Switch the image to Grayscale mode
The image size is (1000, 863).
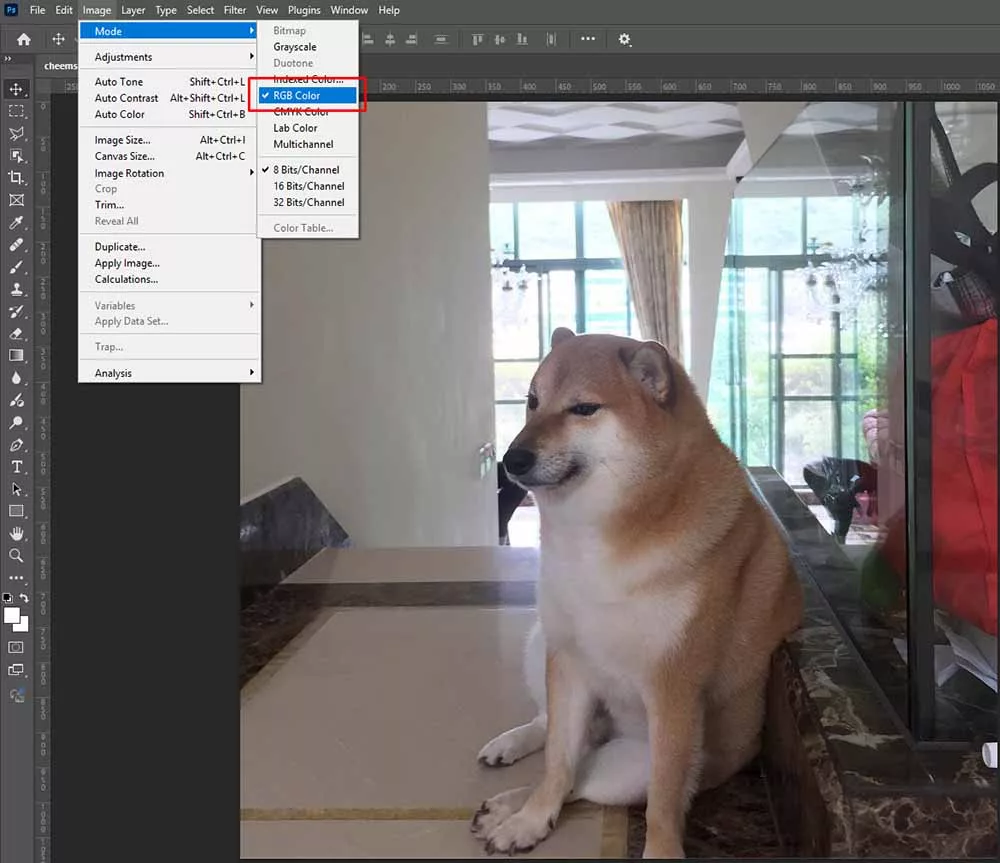point(294,46)
